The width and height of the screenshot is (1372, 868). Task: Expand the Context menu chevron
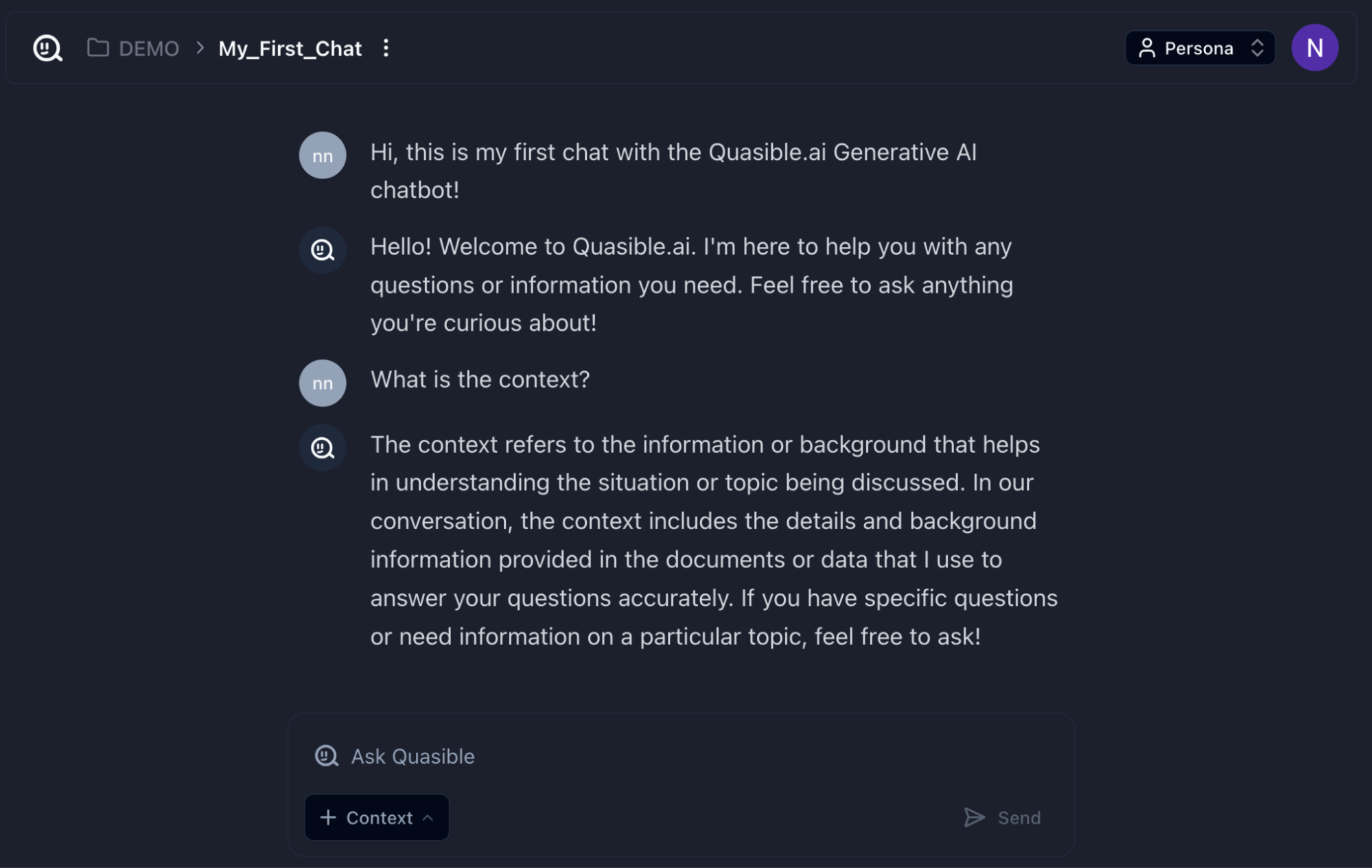click(428, 818)
